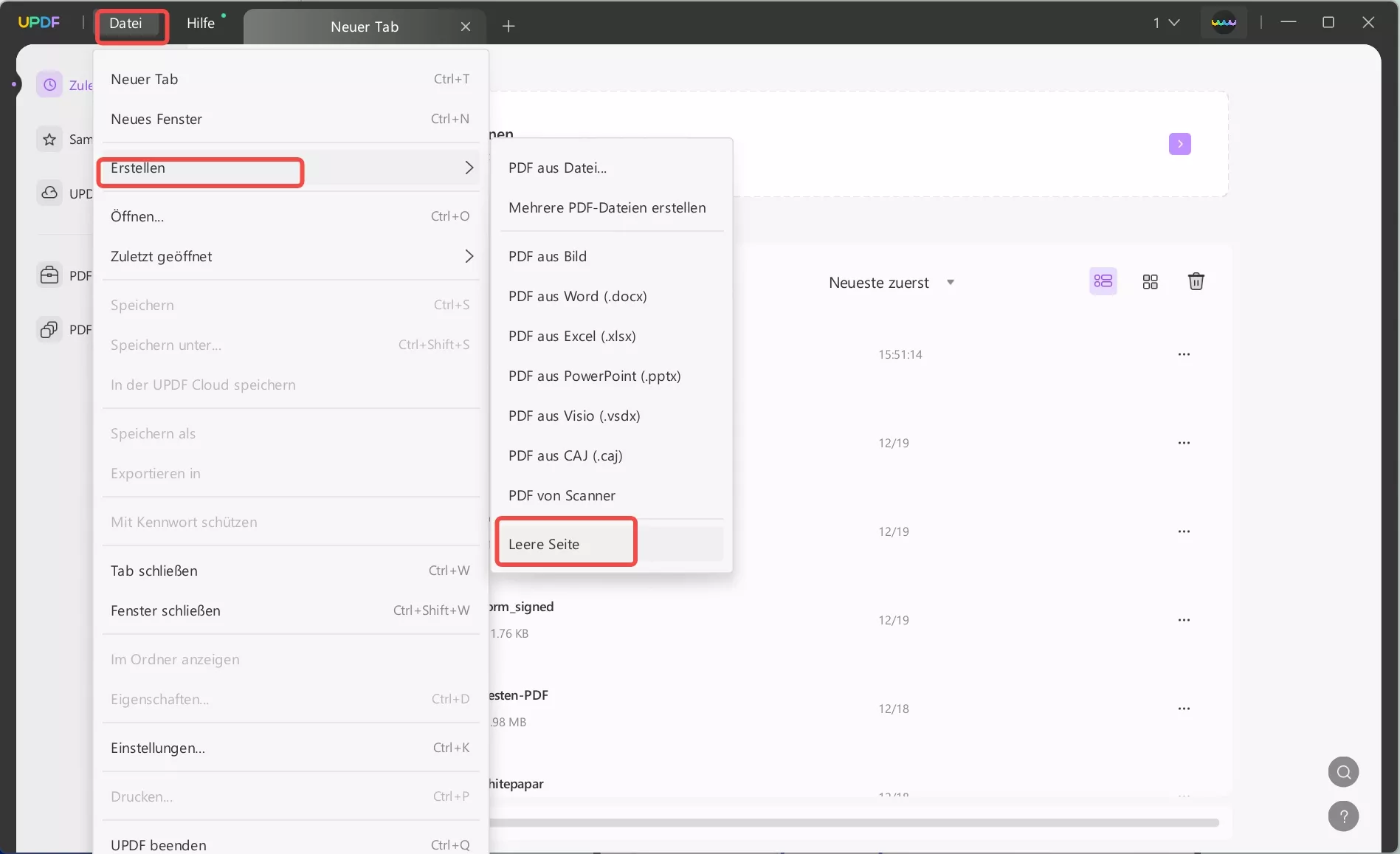This screenshot has height=854, width=1400.
Task: Select Öffnen... in the Datei menu
Action: pyautogui.click(x=291, y=216)
